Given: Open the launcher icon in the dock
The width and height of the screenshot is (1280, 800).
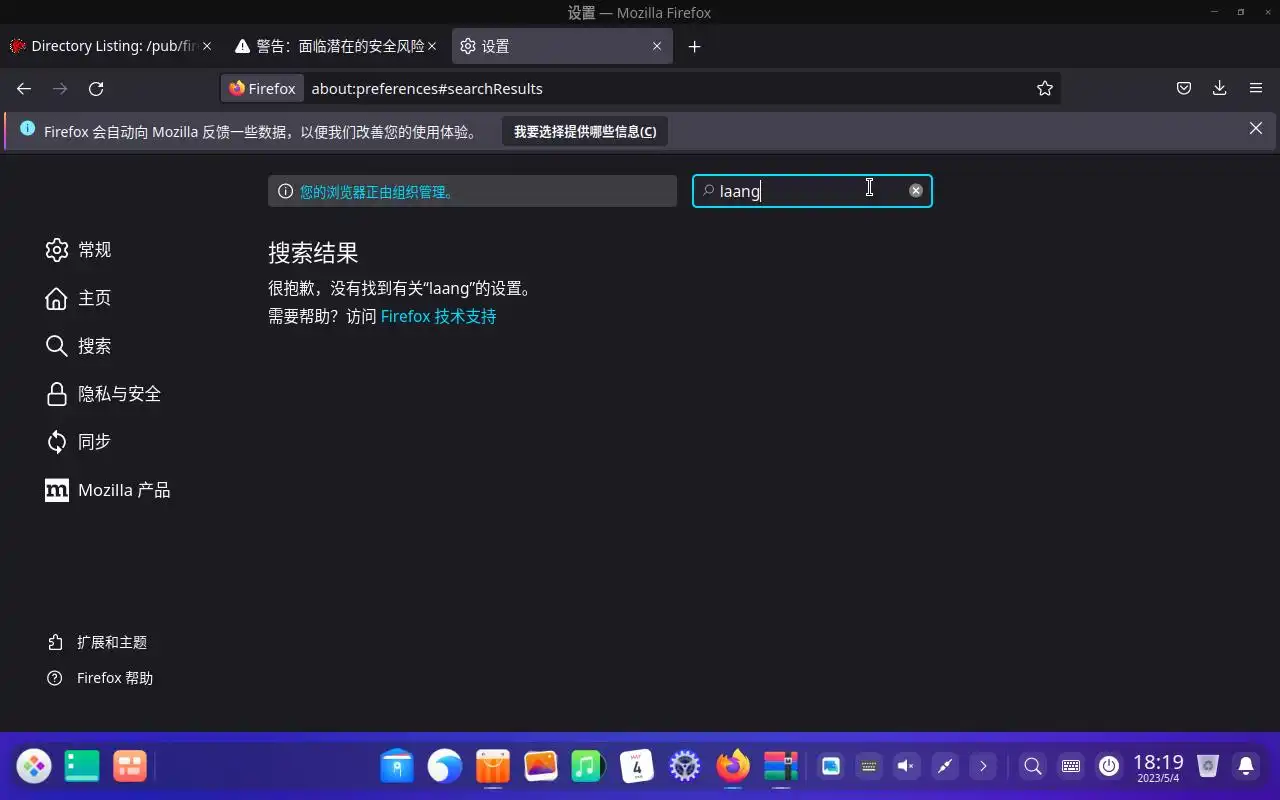Looking at the screenshot, I should coord(34,766).
